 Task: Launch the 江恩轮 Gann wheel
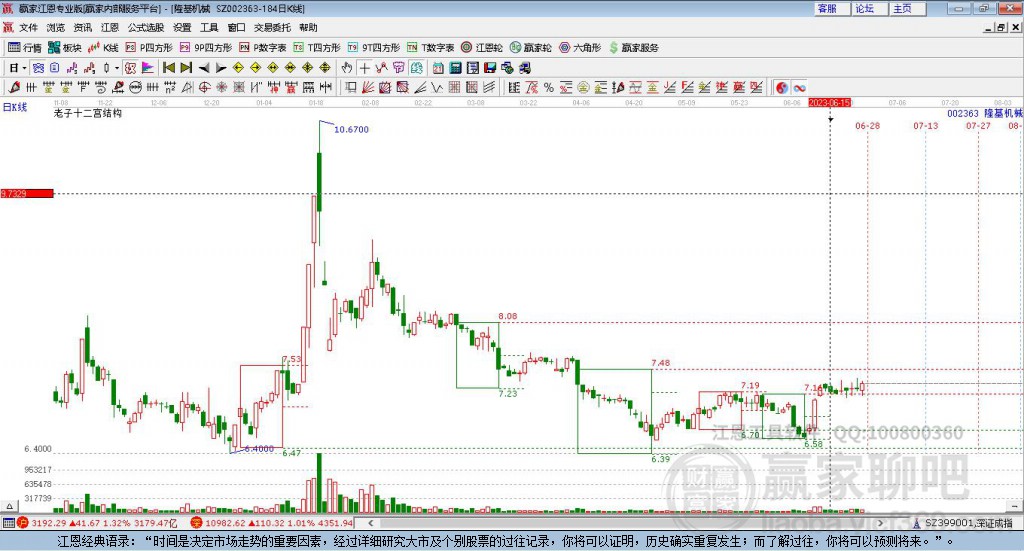point(482,48)
